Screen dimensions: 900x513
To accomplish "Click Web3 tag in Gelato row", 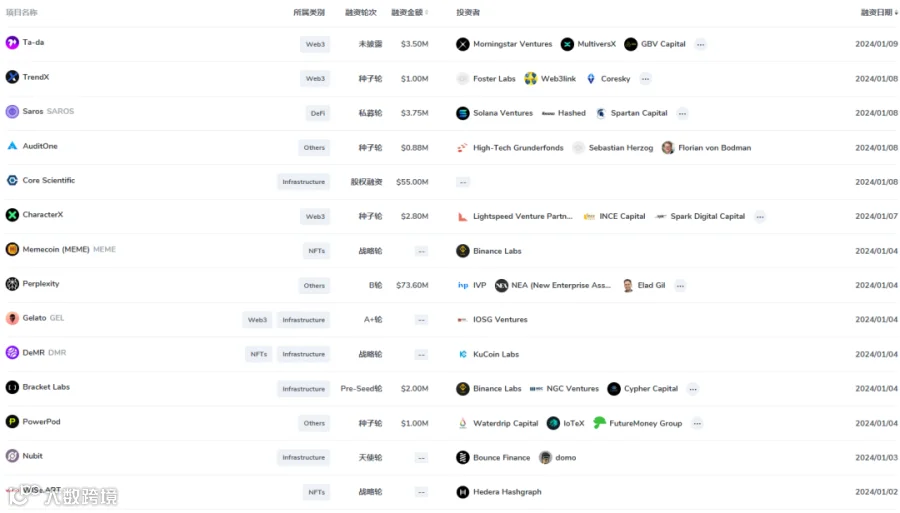I will click(257, 320).
